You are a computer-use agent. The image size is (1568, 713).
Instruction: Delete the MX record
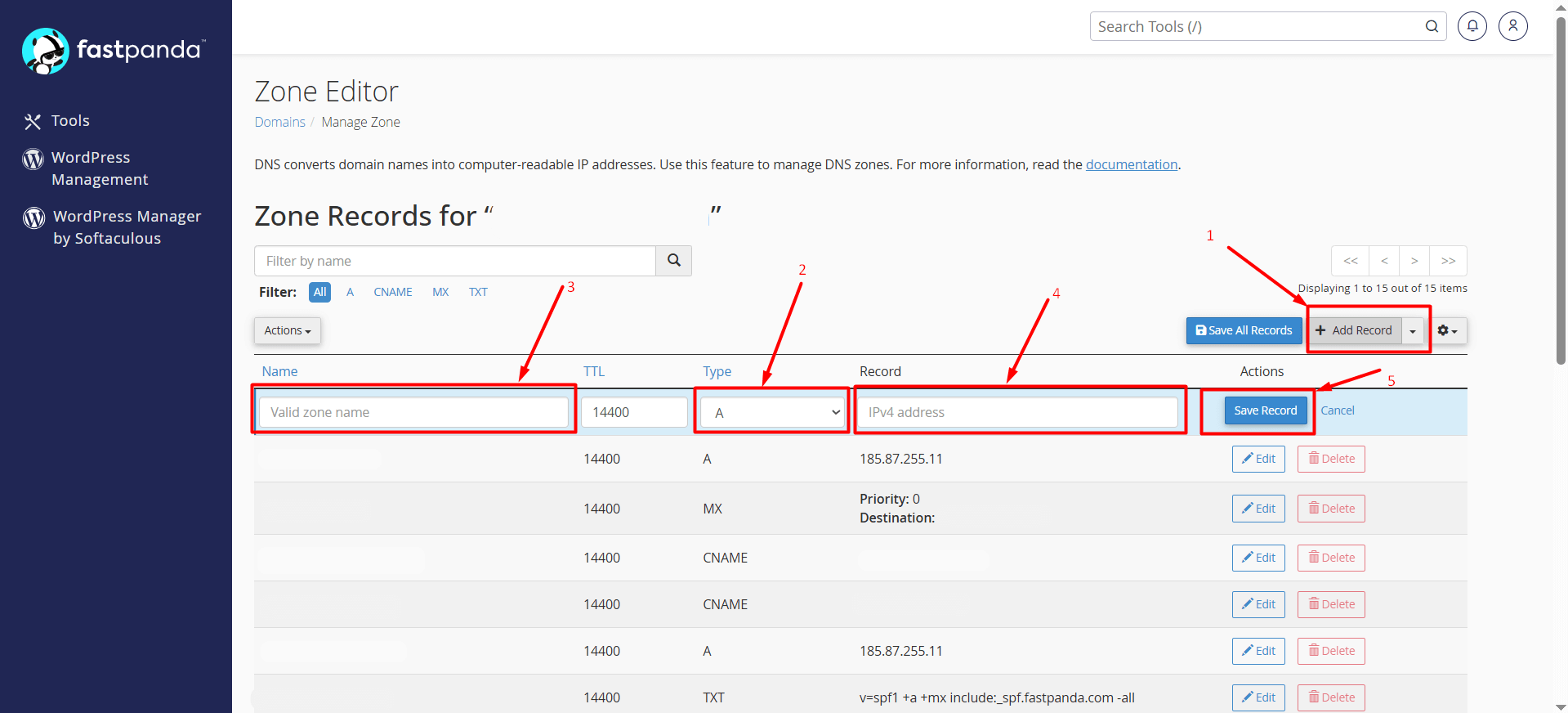tap(1331, 509)
